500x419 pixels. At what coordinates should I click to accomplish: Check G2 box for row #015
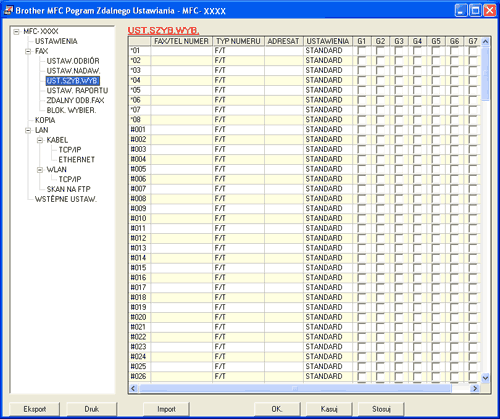tap(380, 268)
